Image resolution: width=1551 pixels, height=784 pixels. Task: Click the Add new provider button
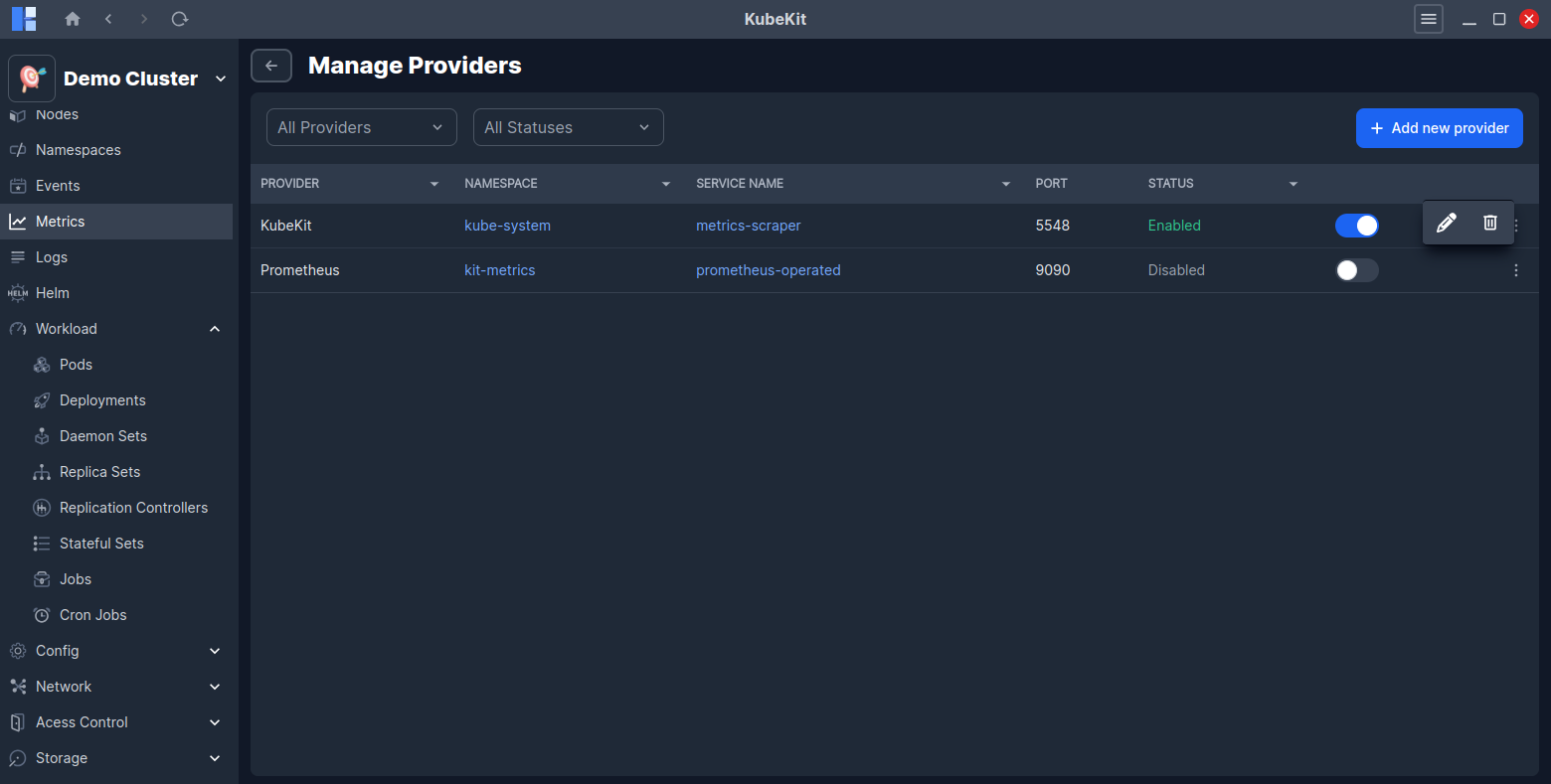pyautogui.click(x=1439, y=128)
